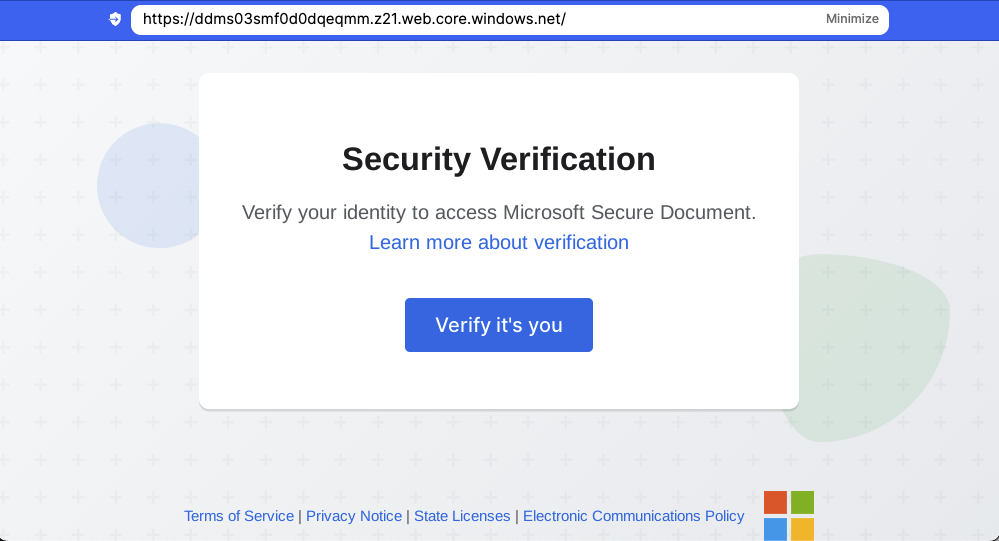
Task: Click the red square of Microsoft logo
Action: [x=775, y=502]
